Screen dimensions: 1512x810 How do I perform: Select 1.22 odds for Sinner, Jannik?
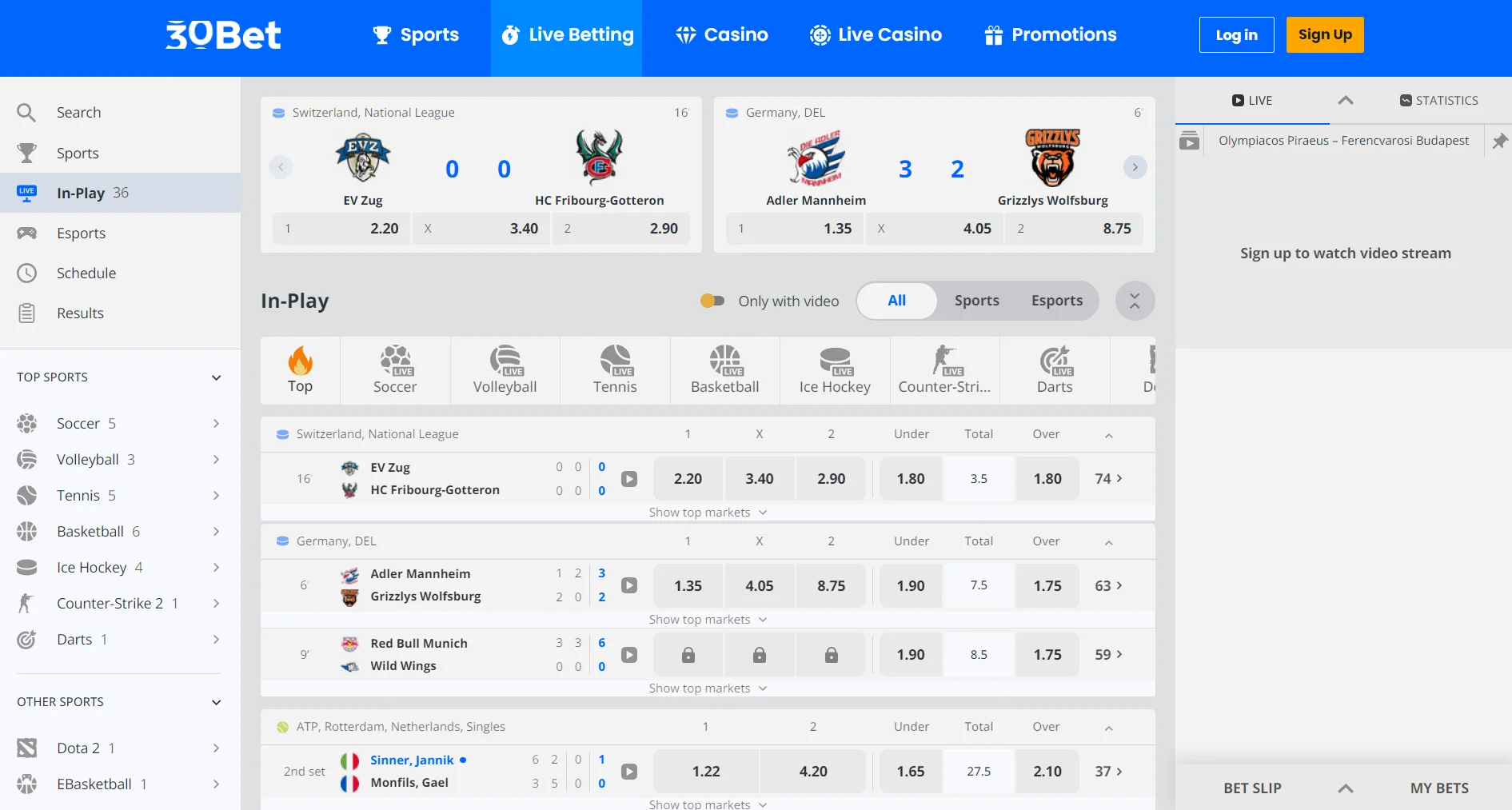tap(706, 772)
